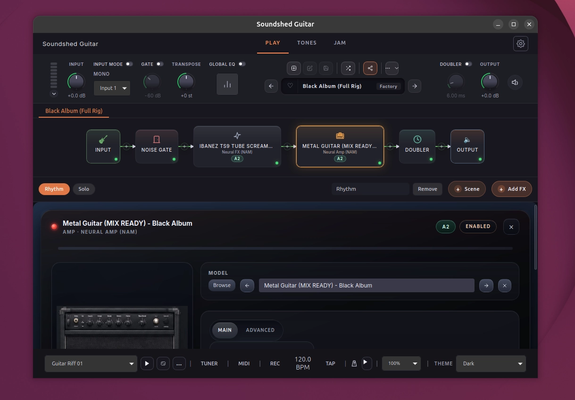575x400 pixels.
Task: Go to previous preset with left arrow
Action: point(271,86)
